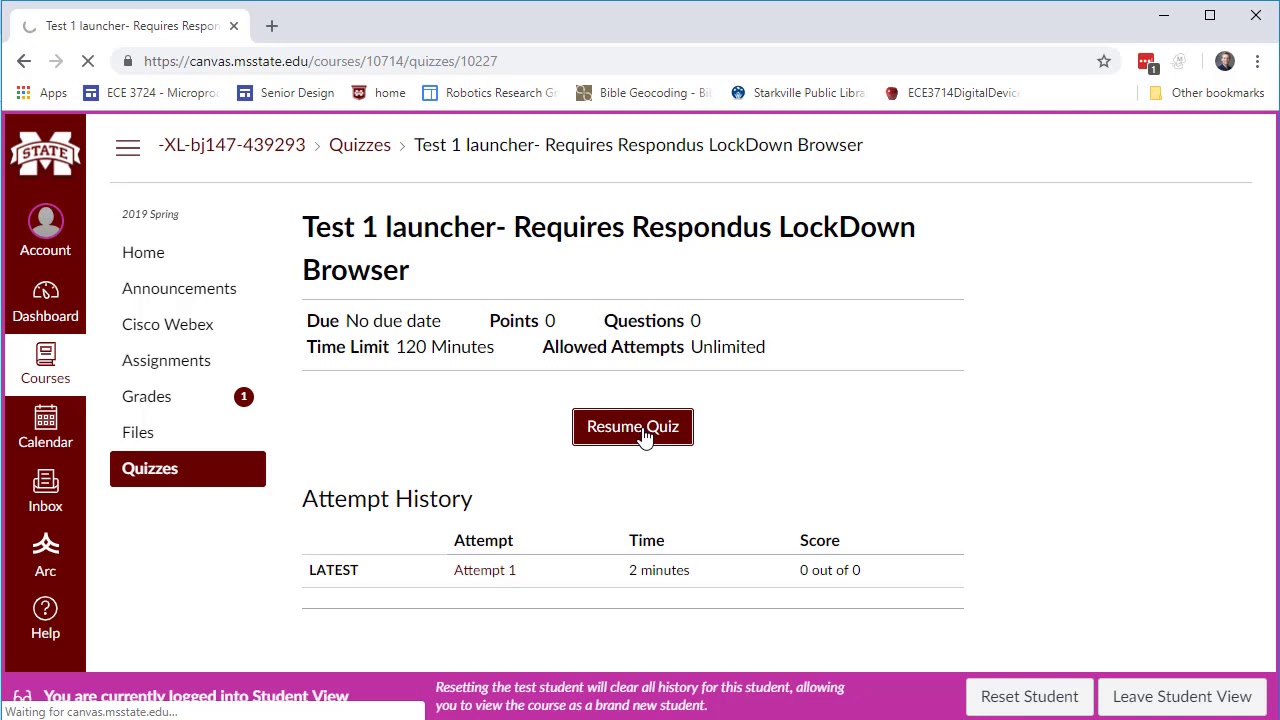Open Courses in global navigation
This screenshot has height=720, width=1280.
45,364
